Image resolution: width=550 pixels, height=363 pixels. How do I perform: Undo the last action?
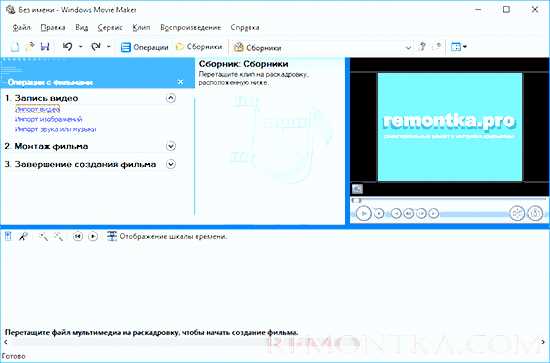68,47
